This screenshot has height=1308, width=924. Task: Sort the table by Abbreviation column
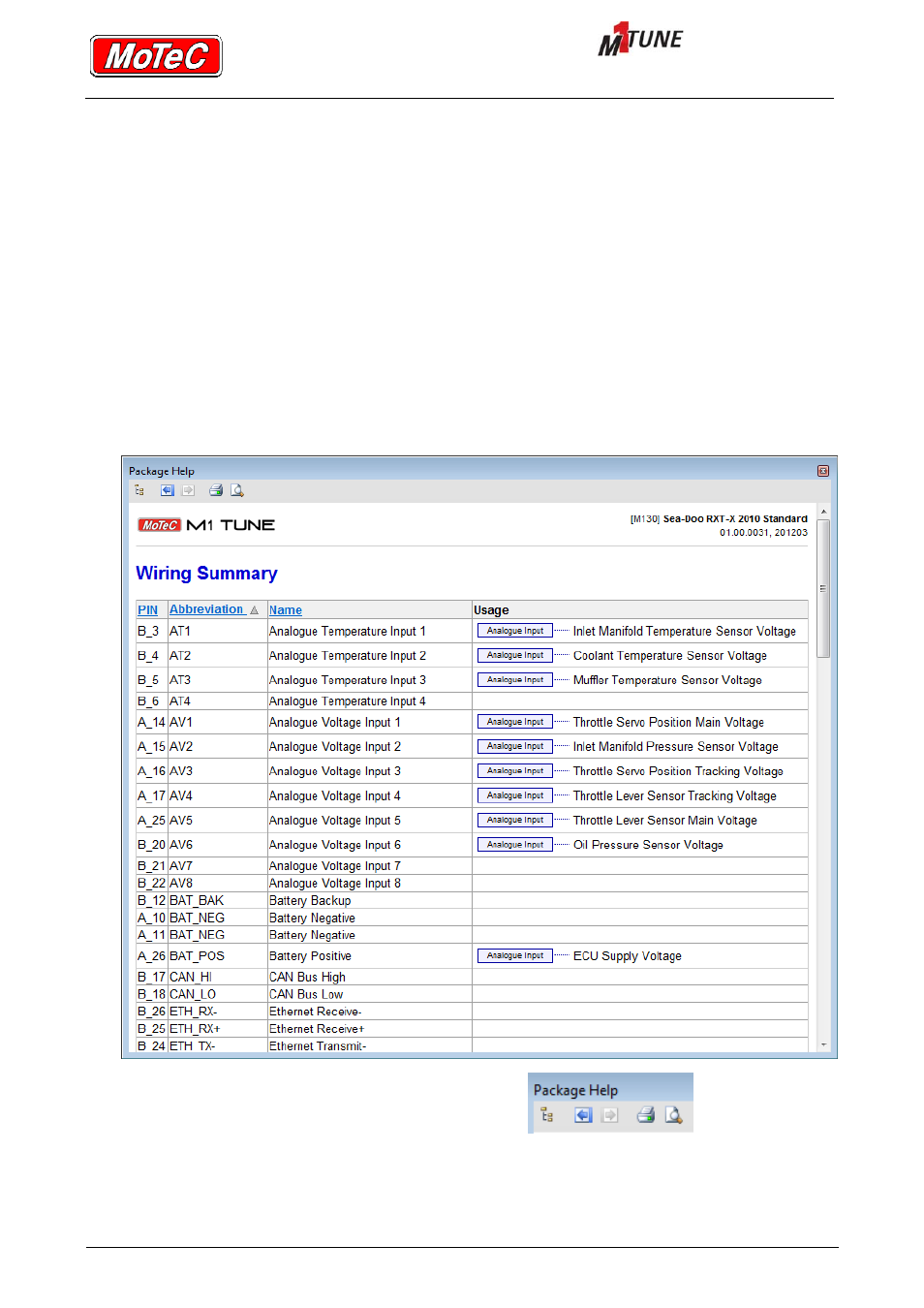pos(206,609)
